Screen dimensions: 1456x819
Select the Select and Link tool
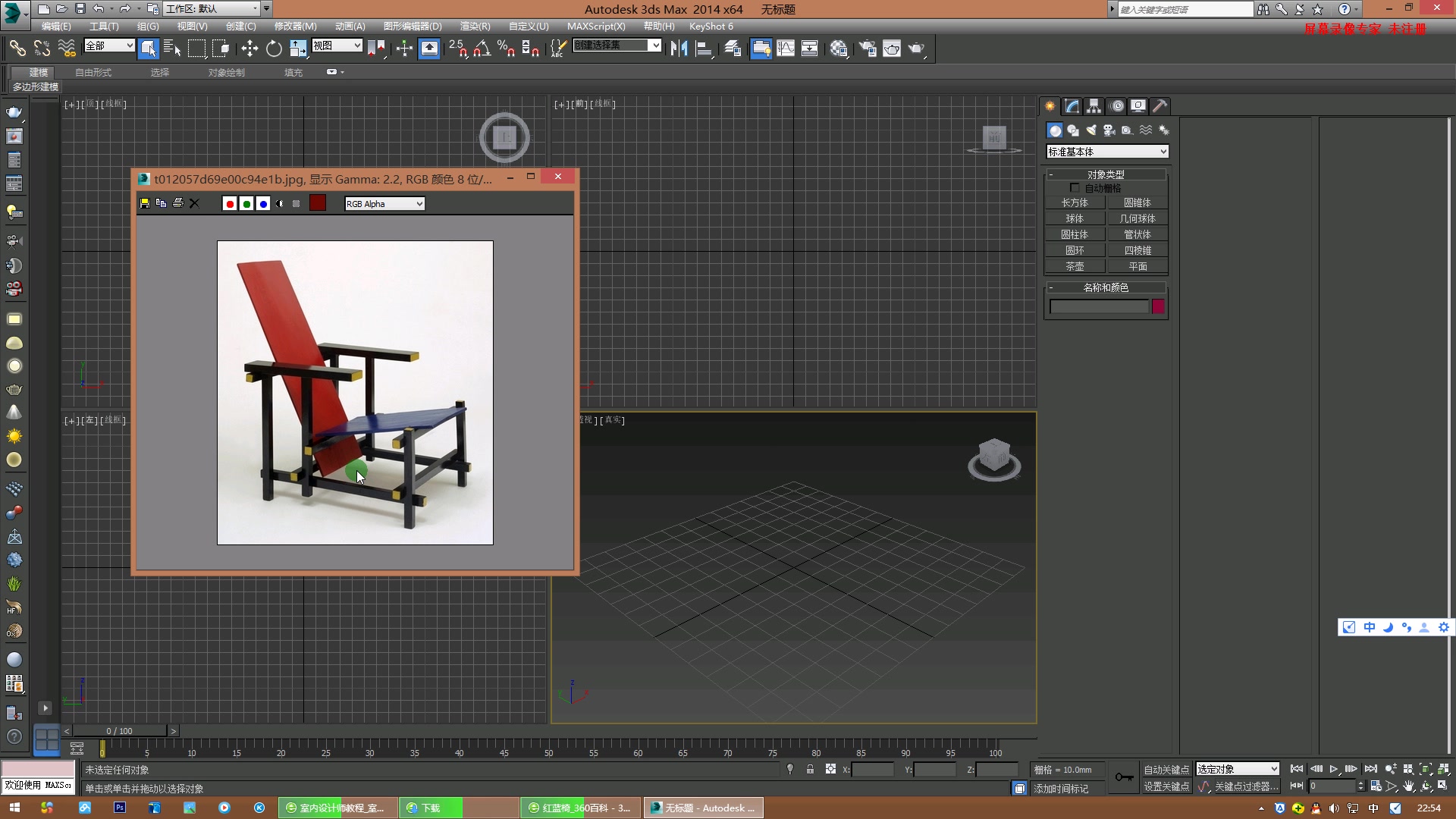point(17,49)
